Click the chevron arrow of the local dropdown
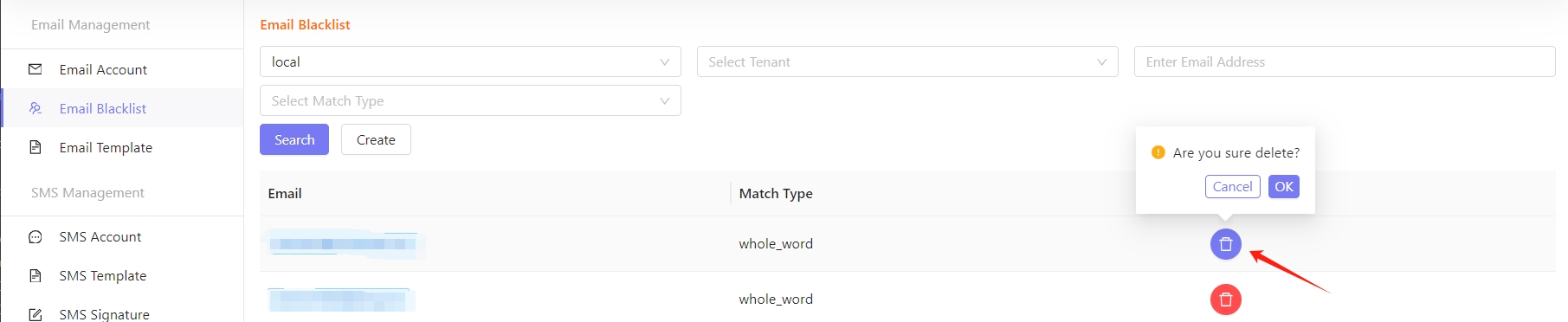The width and height of the screenshot is (1568, 322). (664, 62)
